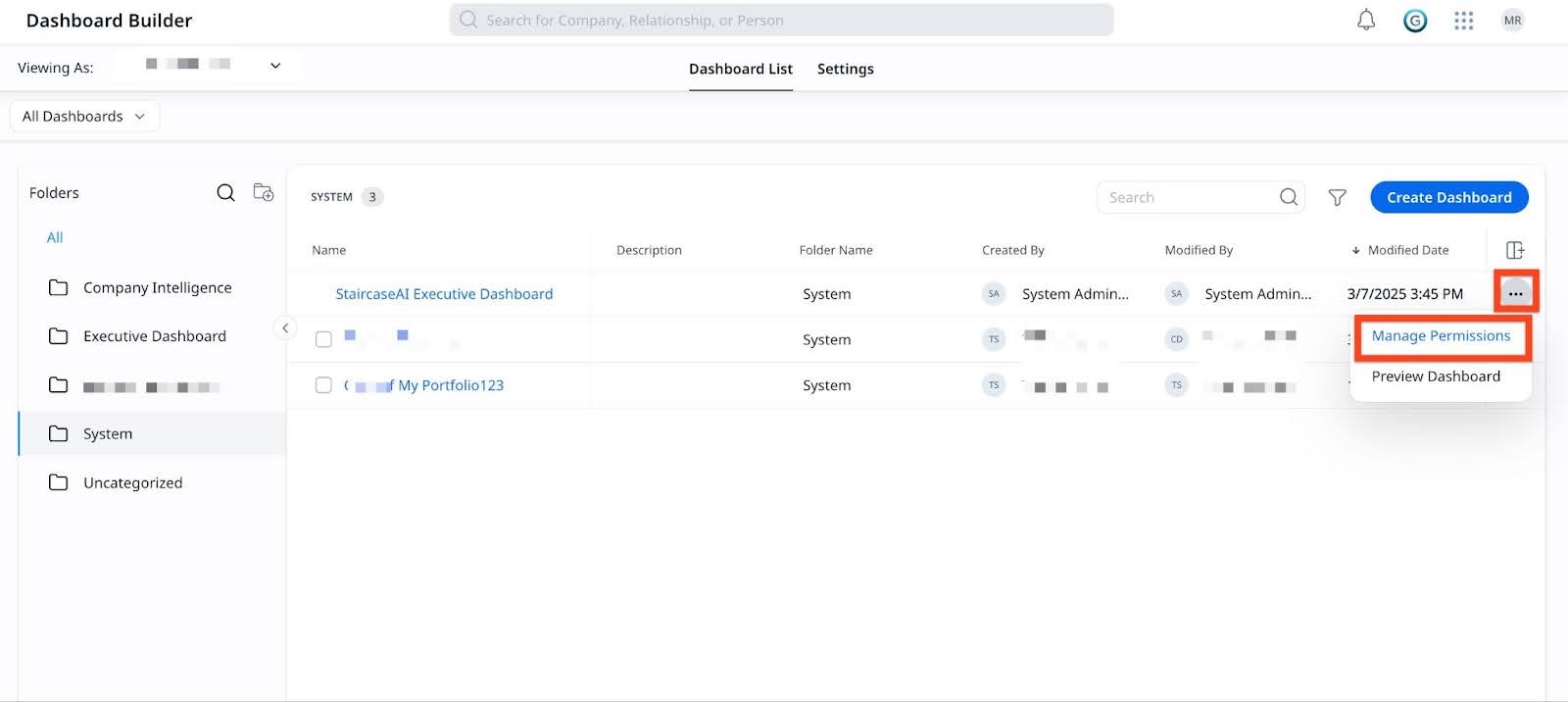Click the 3/7/2025 3:45 PM date cell

click(x=1405, y=294)
